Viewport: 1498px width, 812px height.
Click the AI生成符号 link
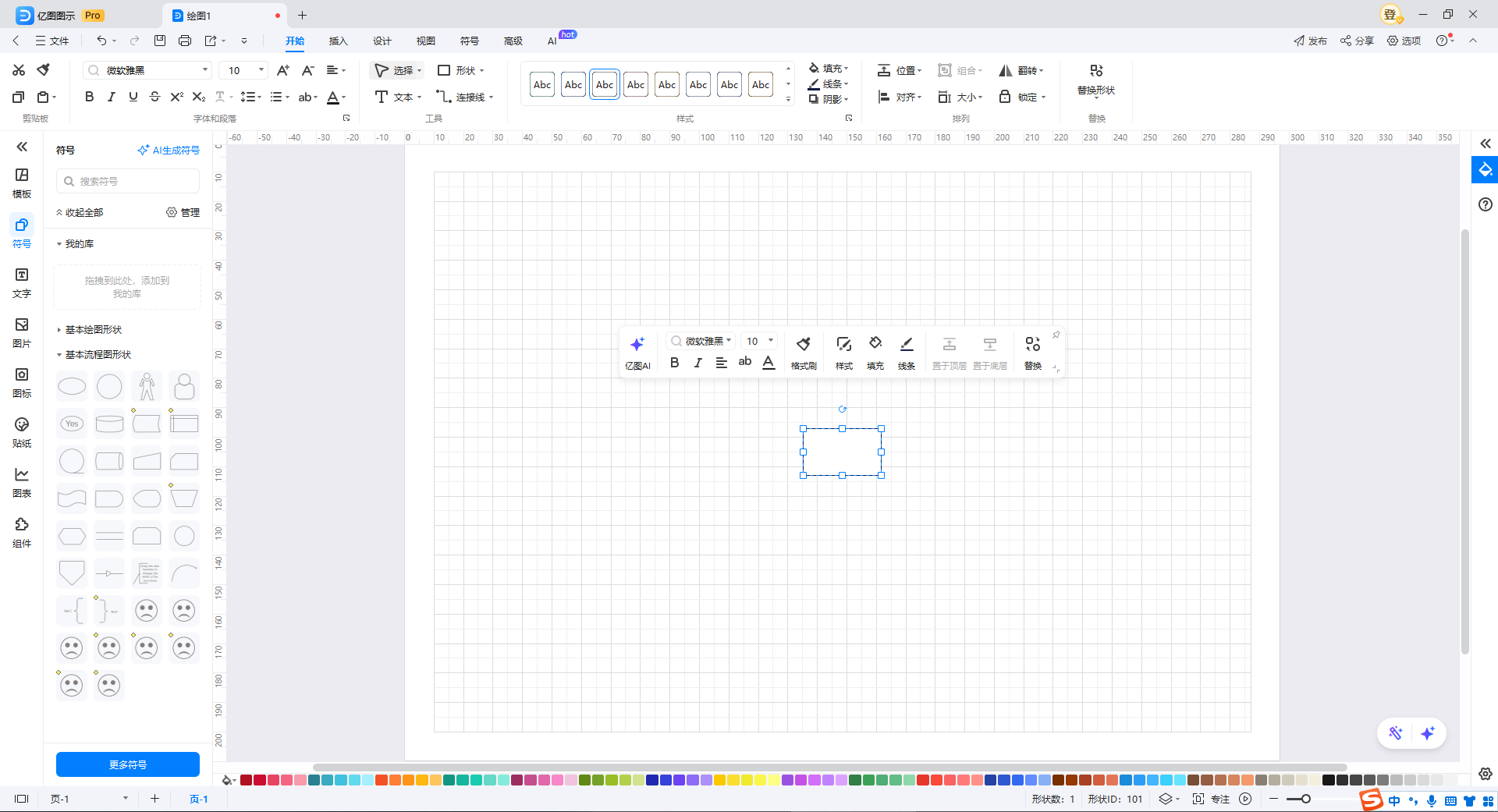[169, 150]
